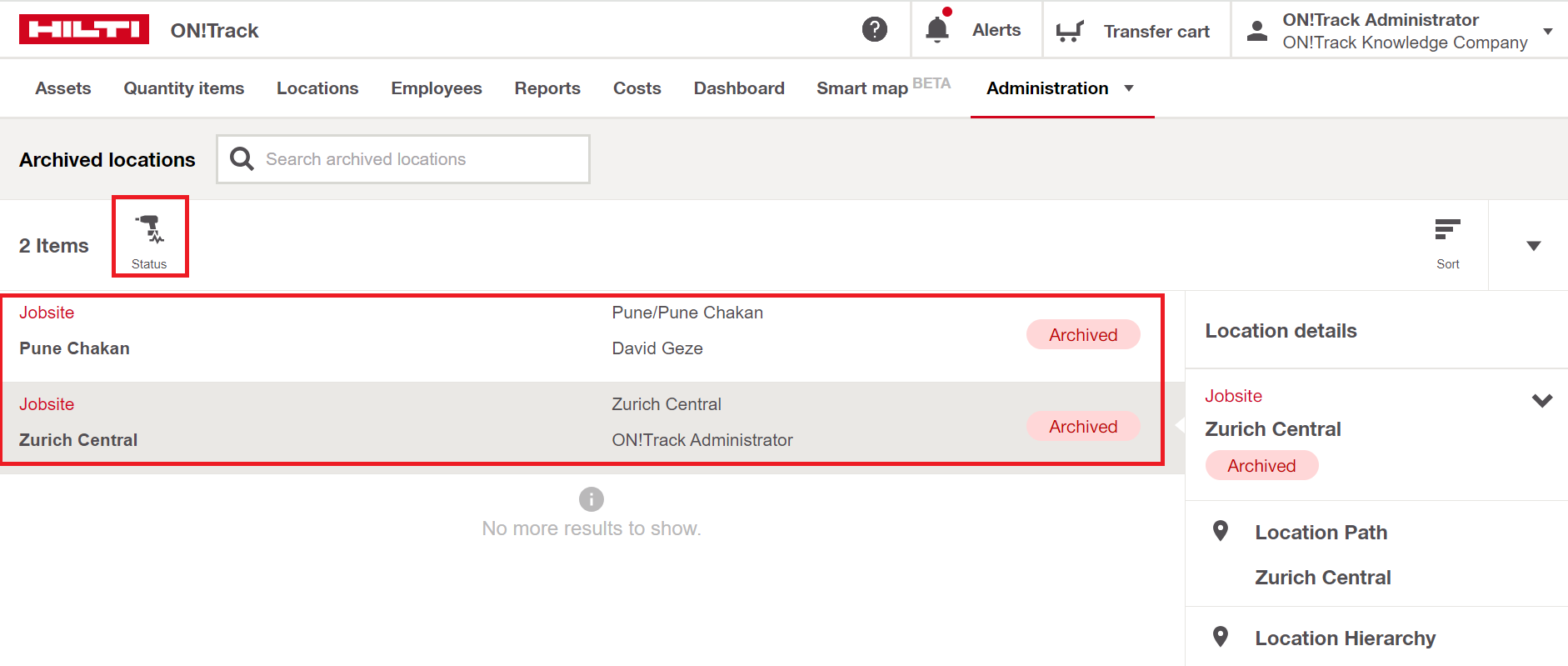Click the Zurich Central title in Location details
Viewport: 1568px width, 666px height.
(x=1273, y=429)
